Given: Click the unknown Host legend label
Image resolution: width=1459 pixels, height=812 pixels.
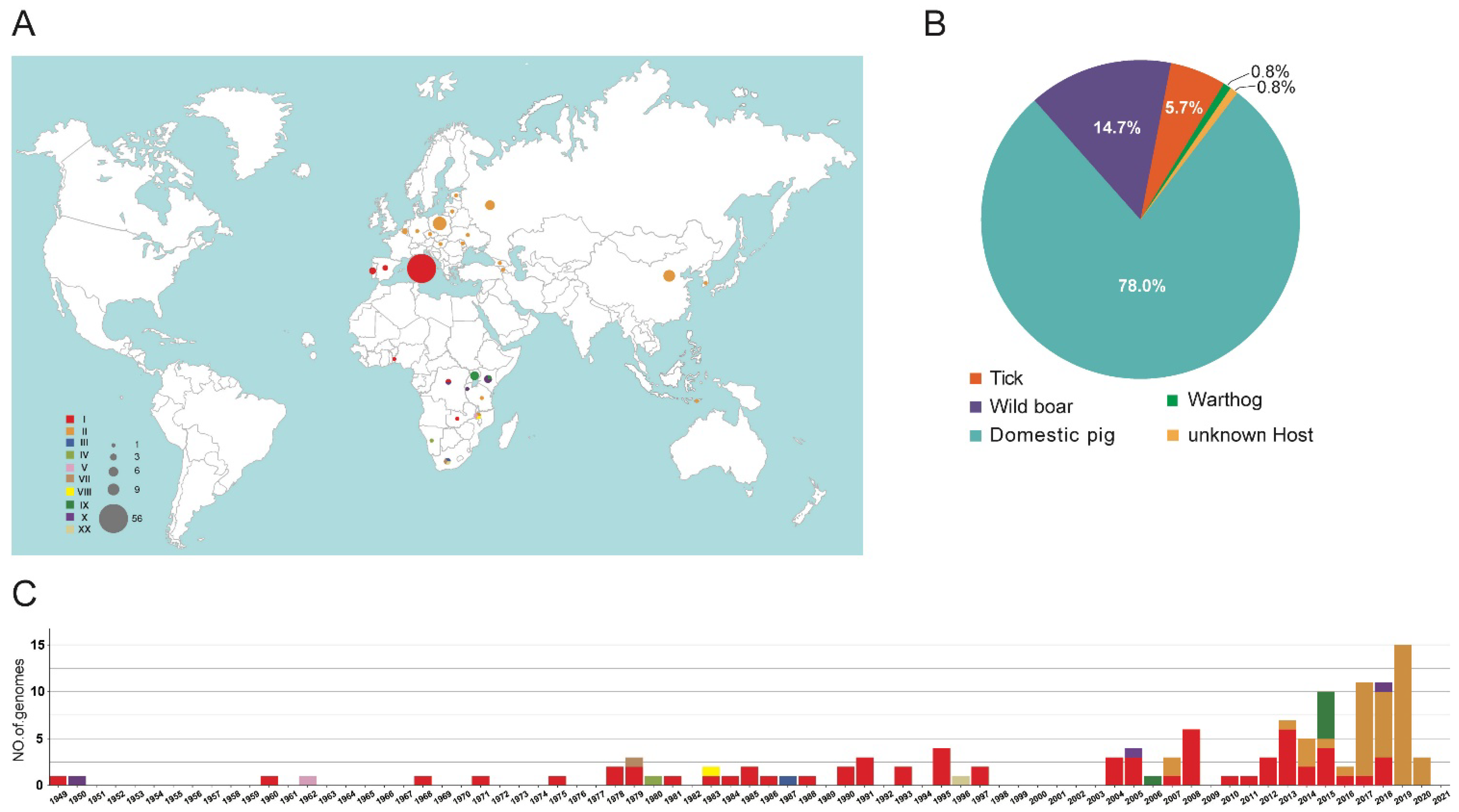Looking at the screenshot, I should [x=1250, y=435].
